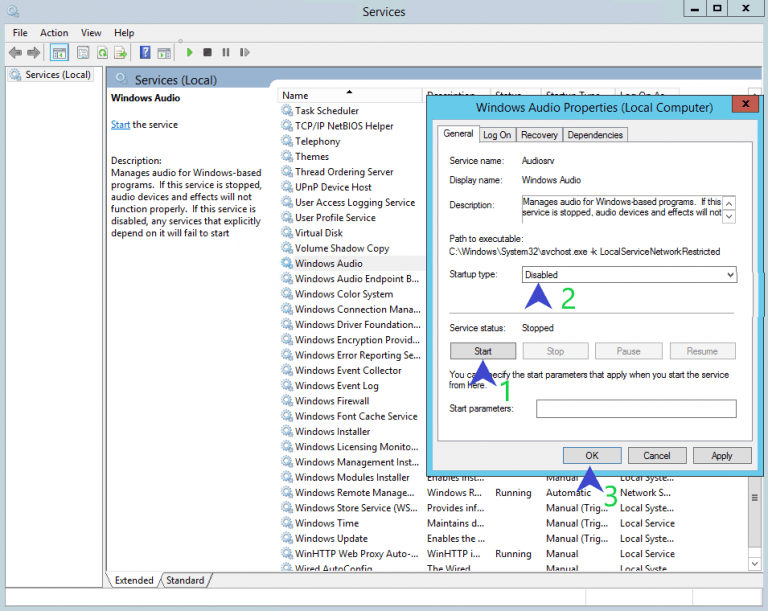Toggle the Show/Hide Console Tree icon
This screenshot has width=768, height=611.
[59, 52]
